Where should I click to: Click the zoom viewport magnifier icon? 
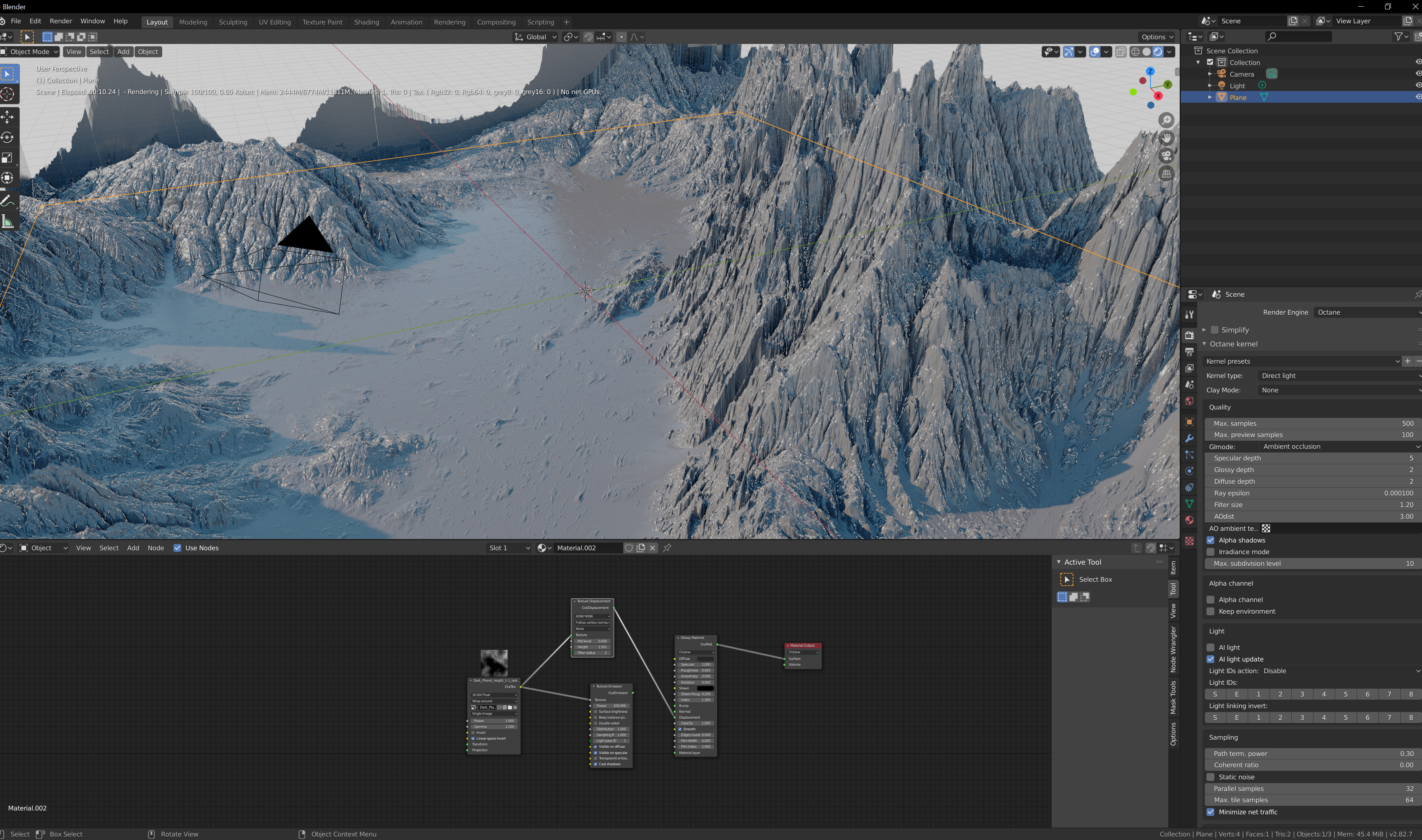click(1166, 120)
